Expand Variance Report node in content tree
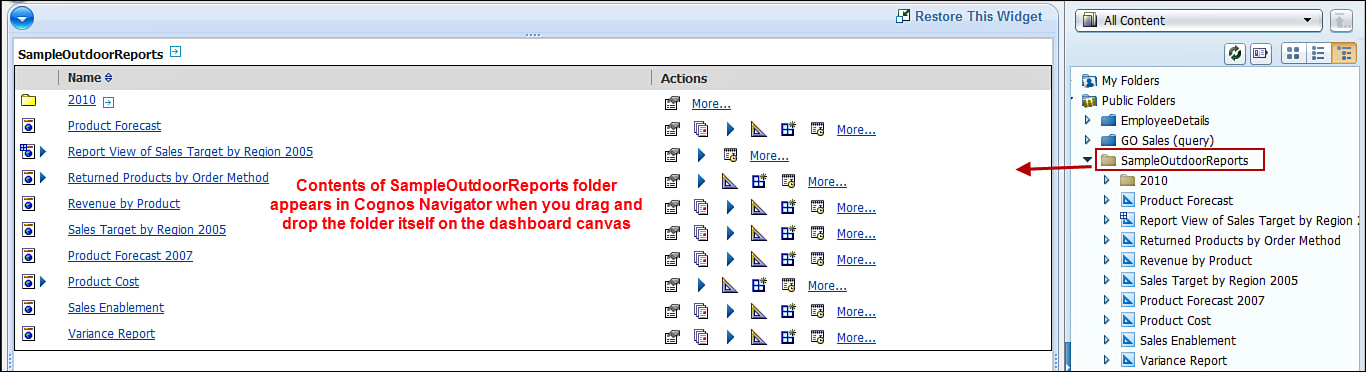This screenshot has height=372, width=1366. coord(1107,360)
